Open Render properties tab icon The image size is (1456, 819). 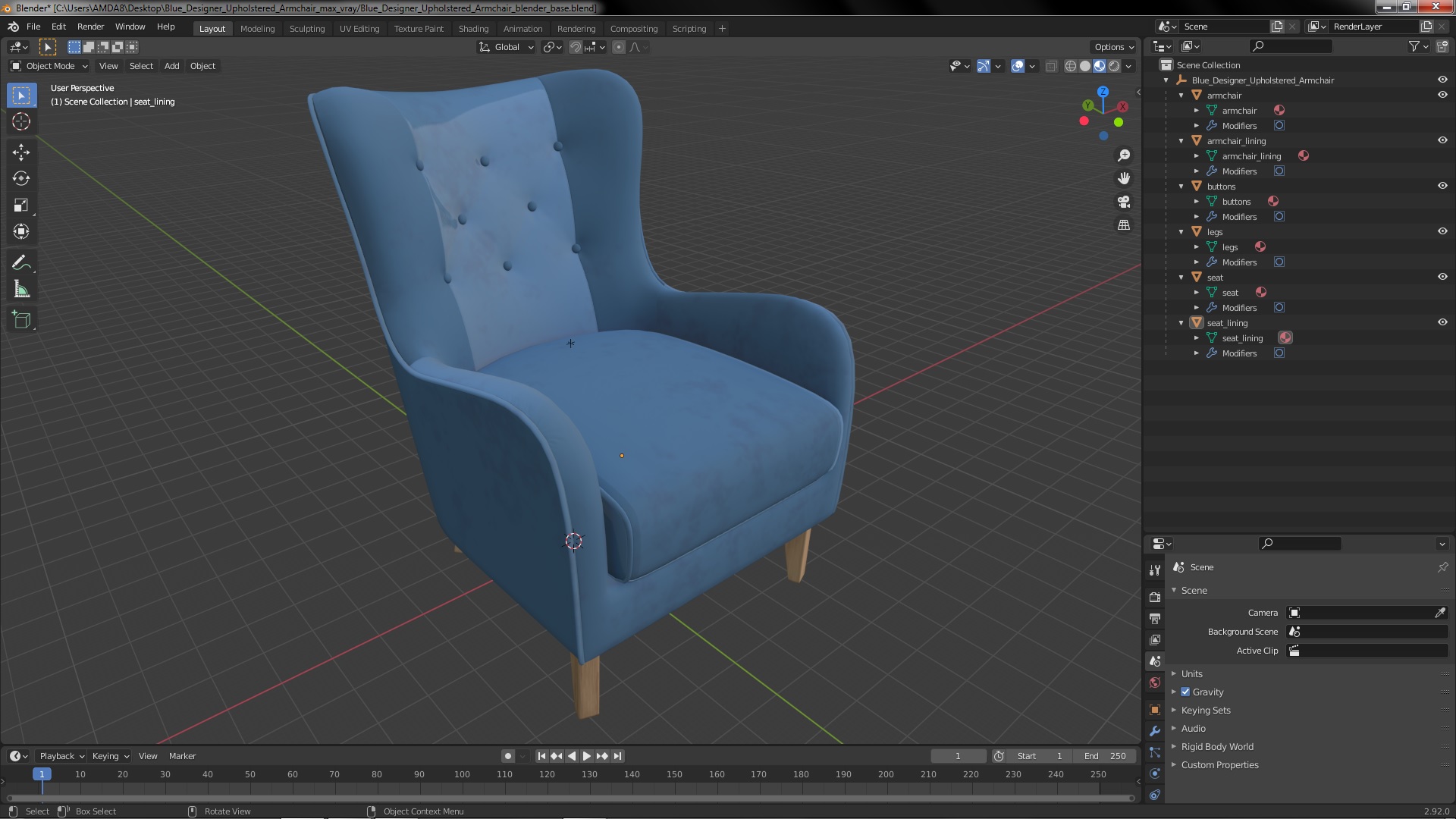1155,598
